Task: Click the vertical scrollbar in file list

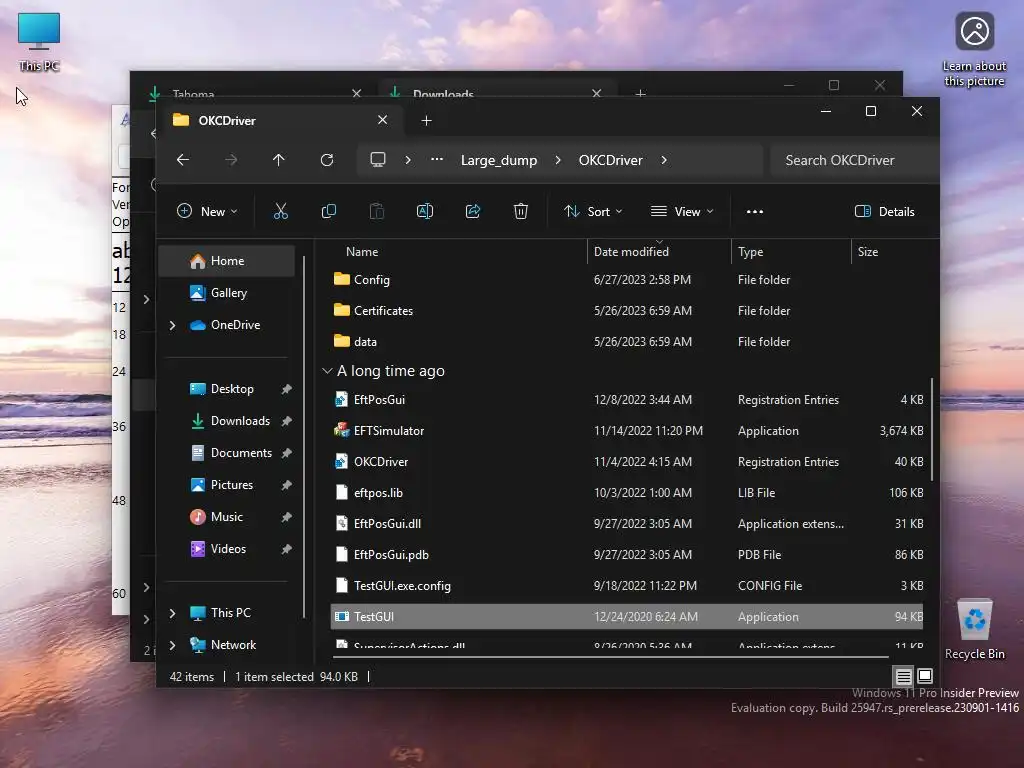Action: [x=932, y=429]
